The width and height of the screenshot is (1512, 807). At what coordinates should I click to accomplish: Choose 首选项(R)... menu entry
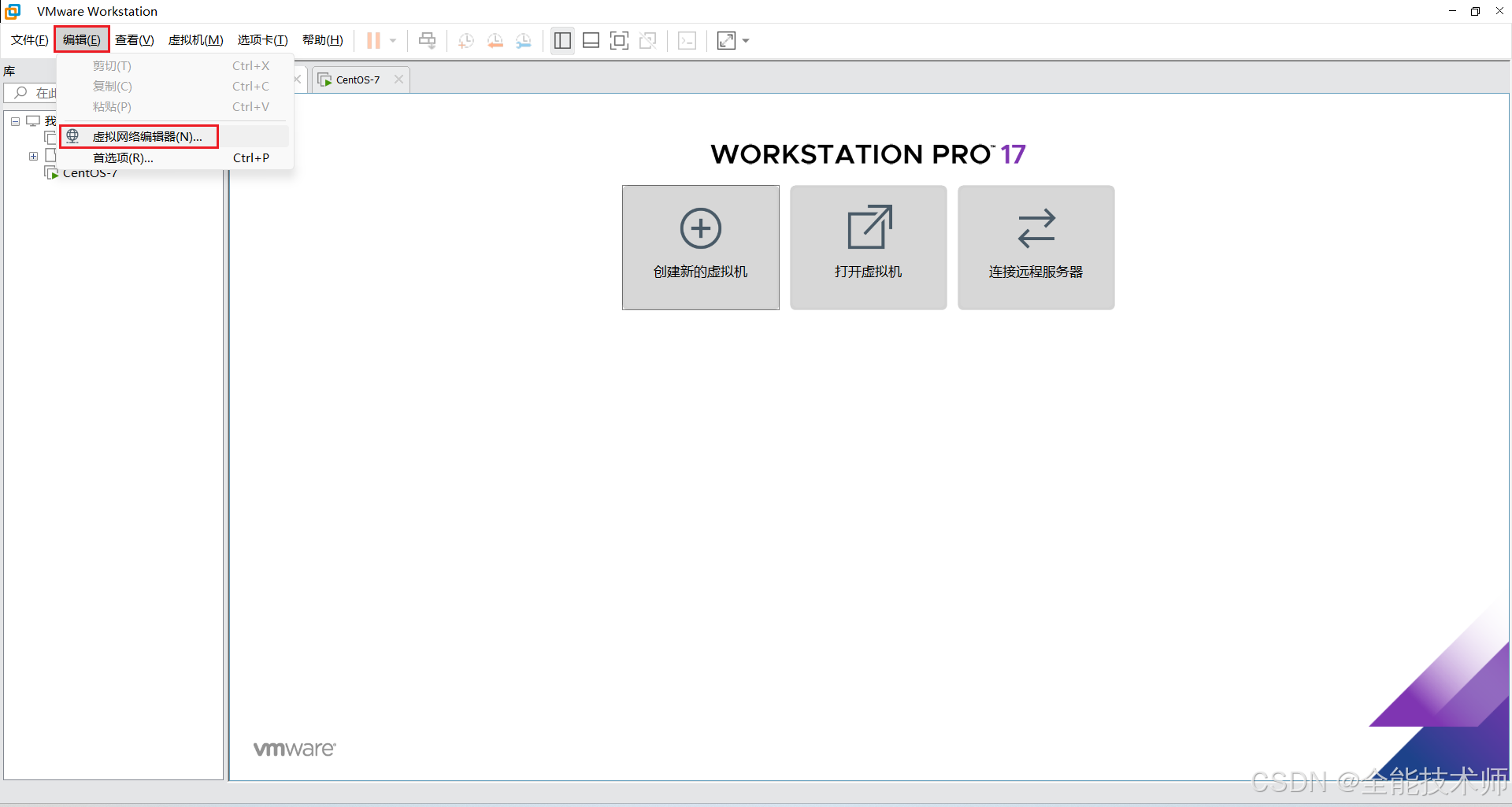[x=175, y=157]
